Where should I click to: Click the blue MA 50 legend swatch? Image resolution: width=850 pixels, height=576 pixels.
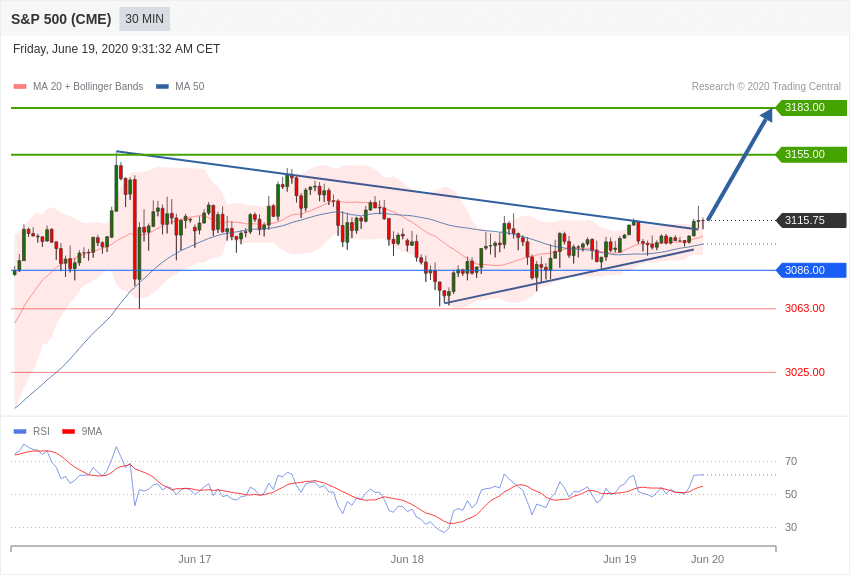(x=162, y=87)
